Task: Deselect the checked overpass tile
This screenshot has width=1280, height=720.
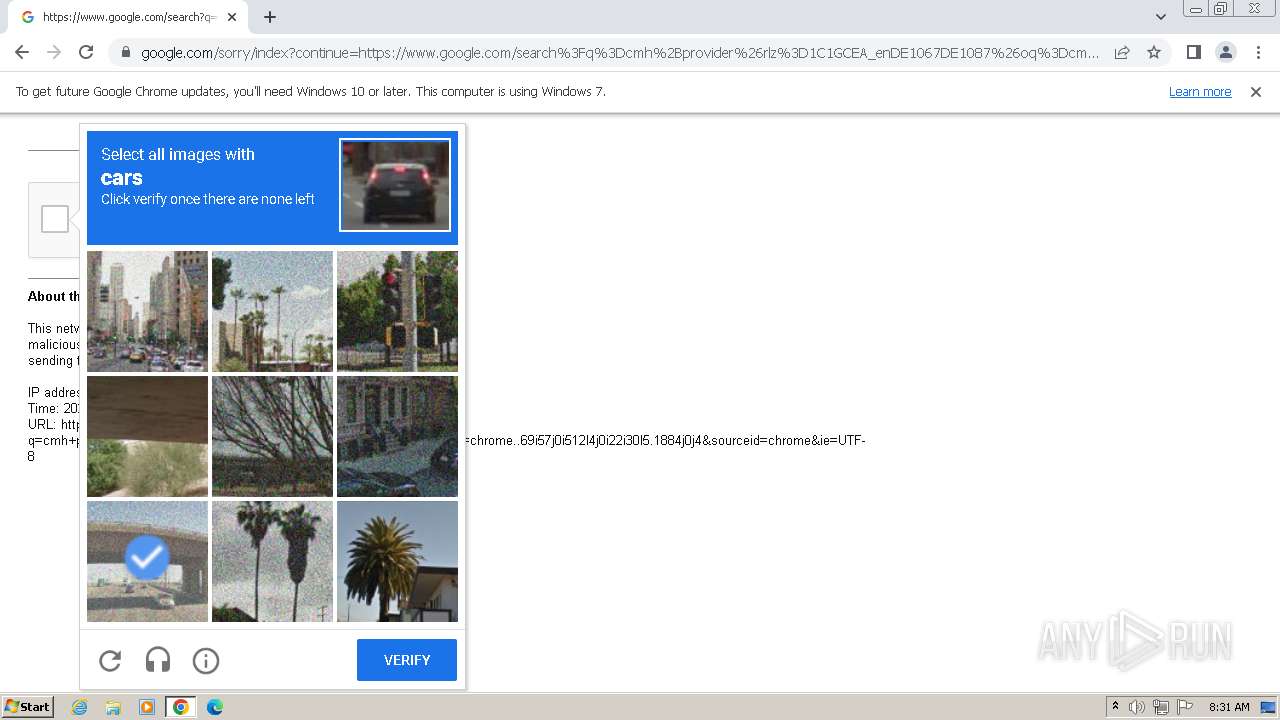Action: [147, 561]
